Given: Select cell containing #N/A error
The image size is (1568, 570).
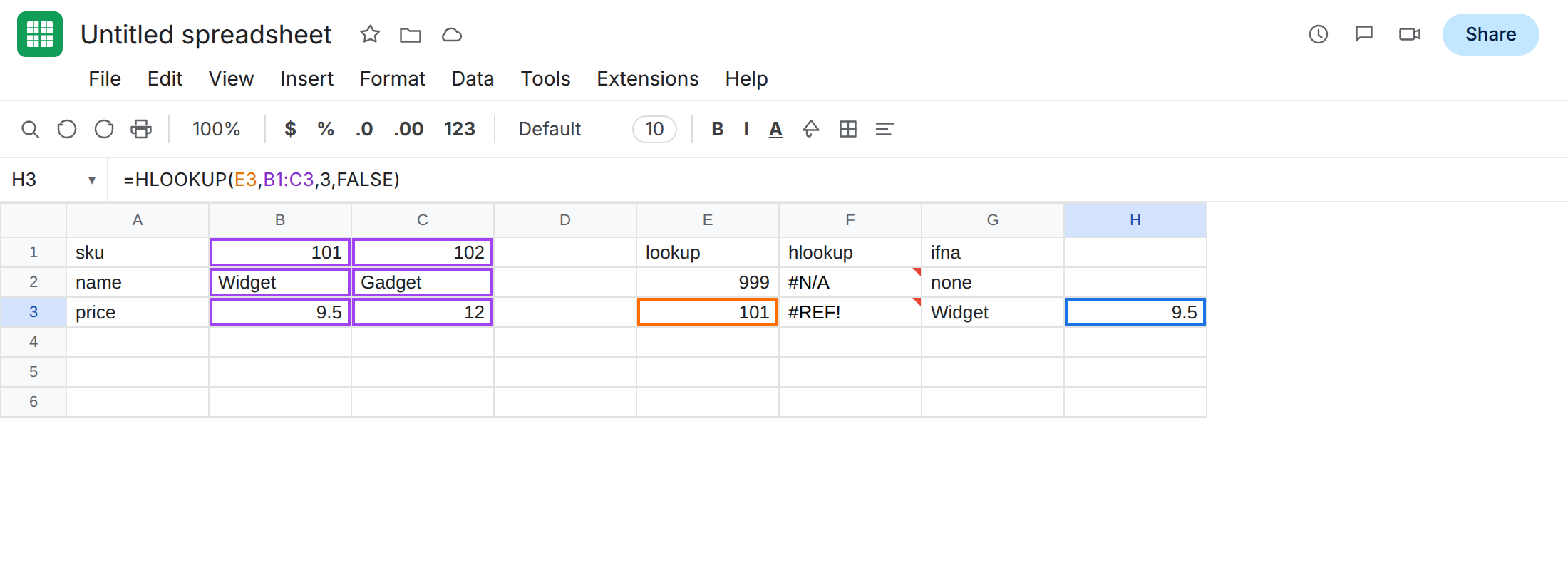Looking at the screenshot, I should coord(850,282).
